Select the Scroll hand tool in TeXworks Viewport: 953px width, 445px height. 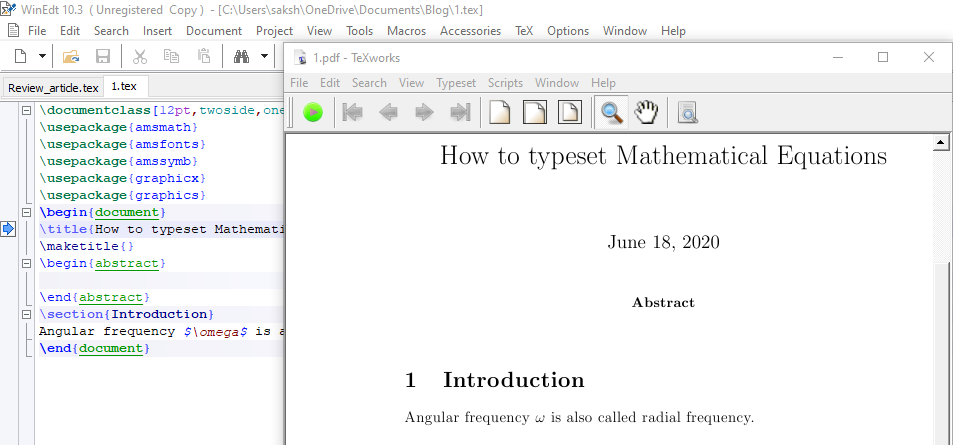(647, 112)
